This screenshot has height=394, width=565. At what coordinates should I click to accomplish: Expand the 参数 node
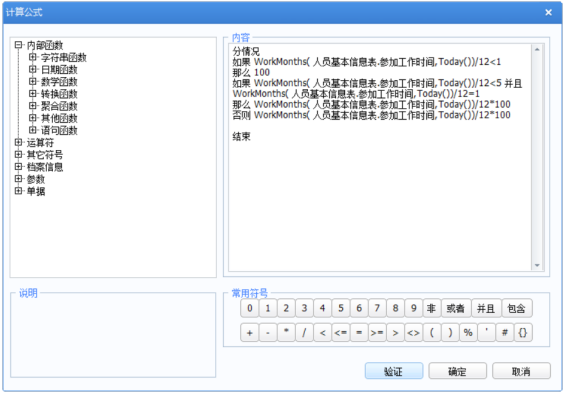tap(18, 179)
